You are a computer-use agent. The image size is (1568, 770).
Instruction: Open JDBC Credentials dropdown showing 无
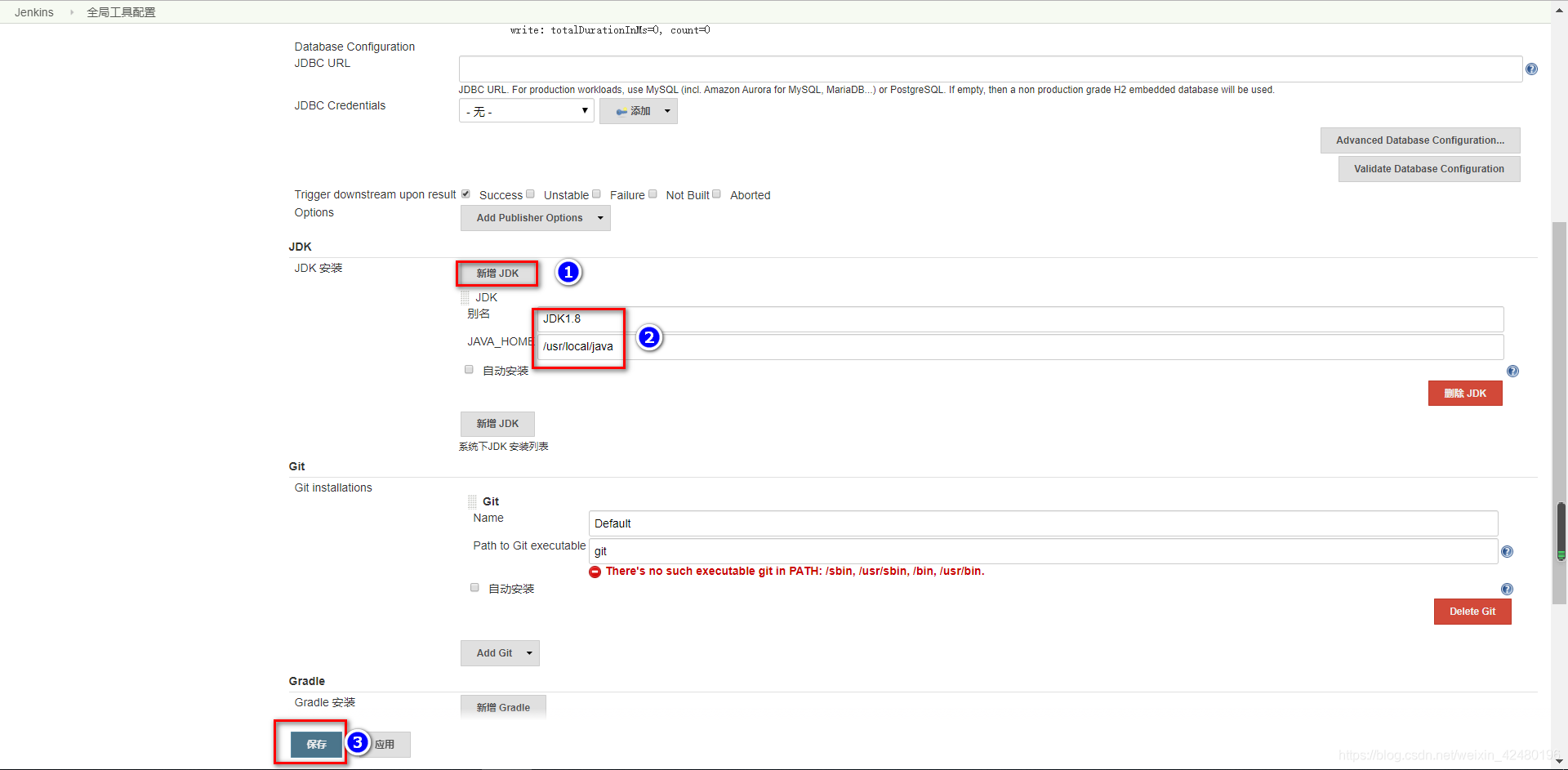[527, 111]
